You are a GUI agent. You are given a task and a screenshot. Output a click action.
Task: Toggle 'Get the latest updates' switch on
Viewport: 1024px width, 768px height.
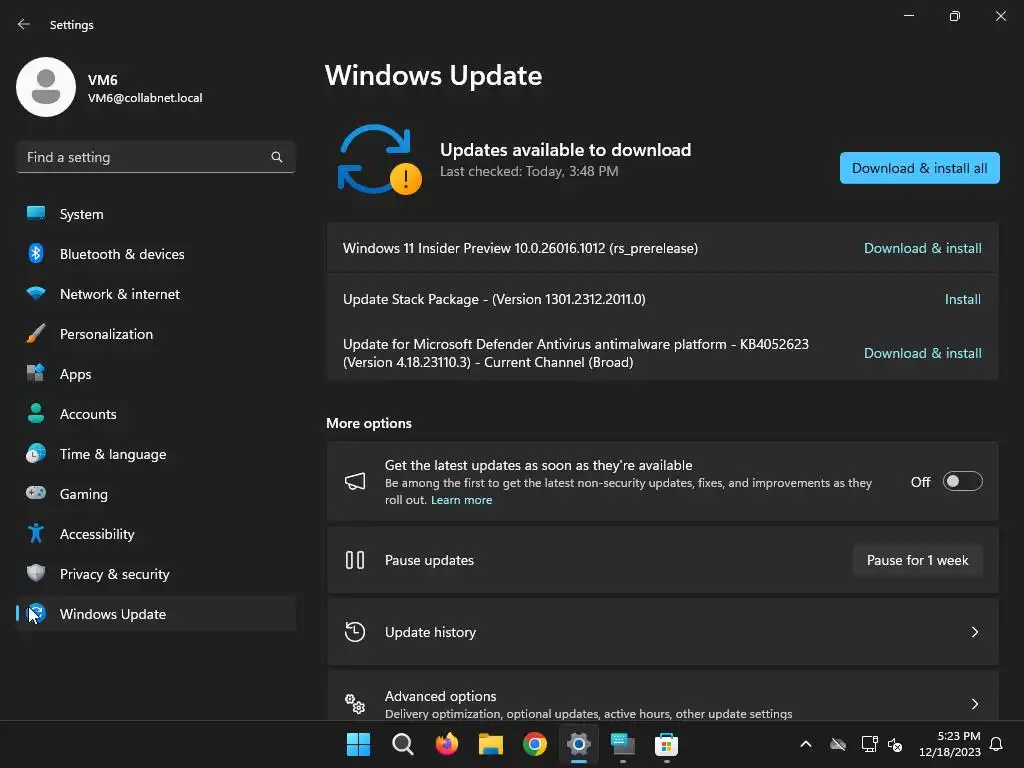click(x=963, y=481)
